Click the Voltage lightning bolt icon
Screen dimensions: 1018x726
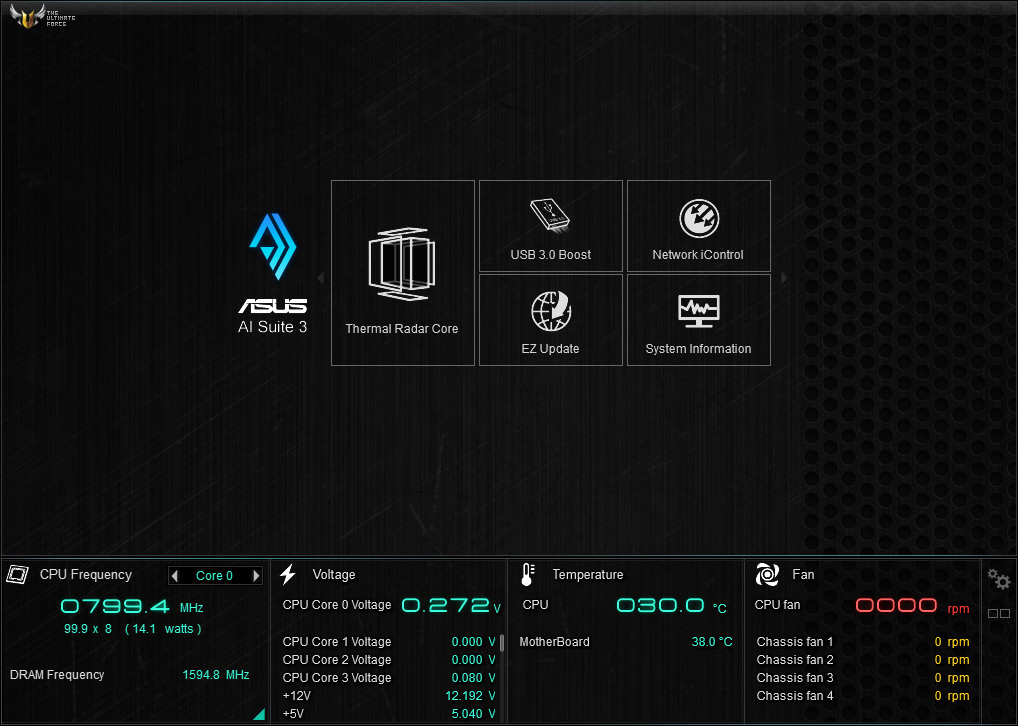pos(288,574)
